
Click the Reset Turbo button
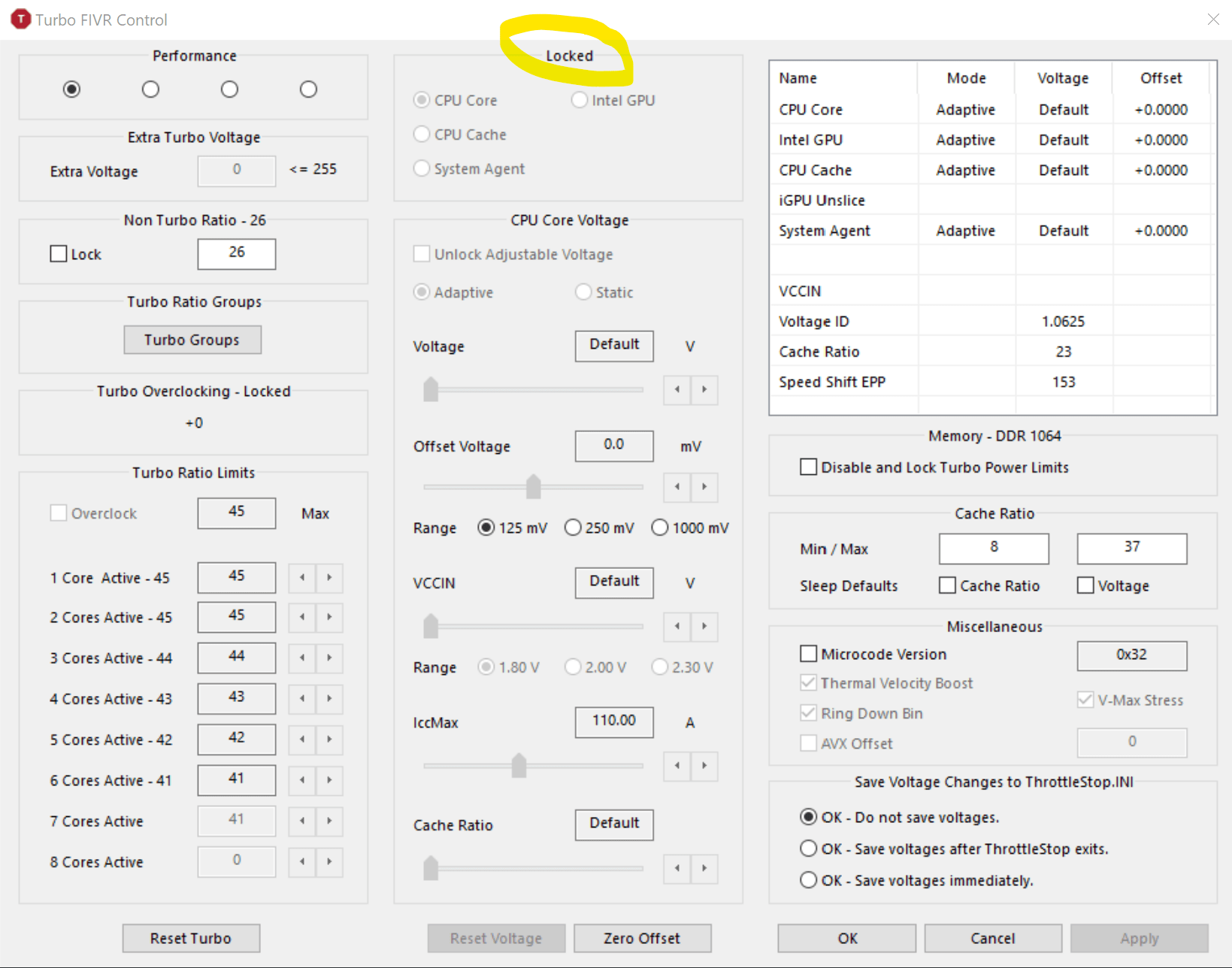[x=191, y=938]
